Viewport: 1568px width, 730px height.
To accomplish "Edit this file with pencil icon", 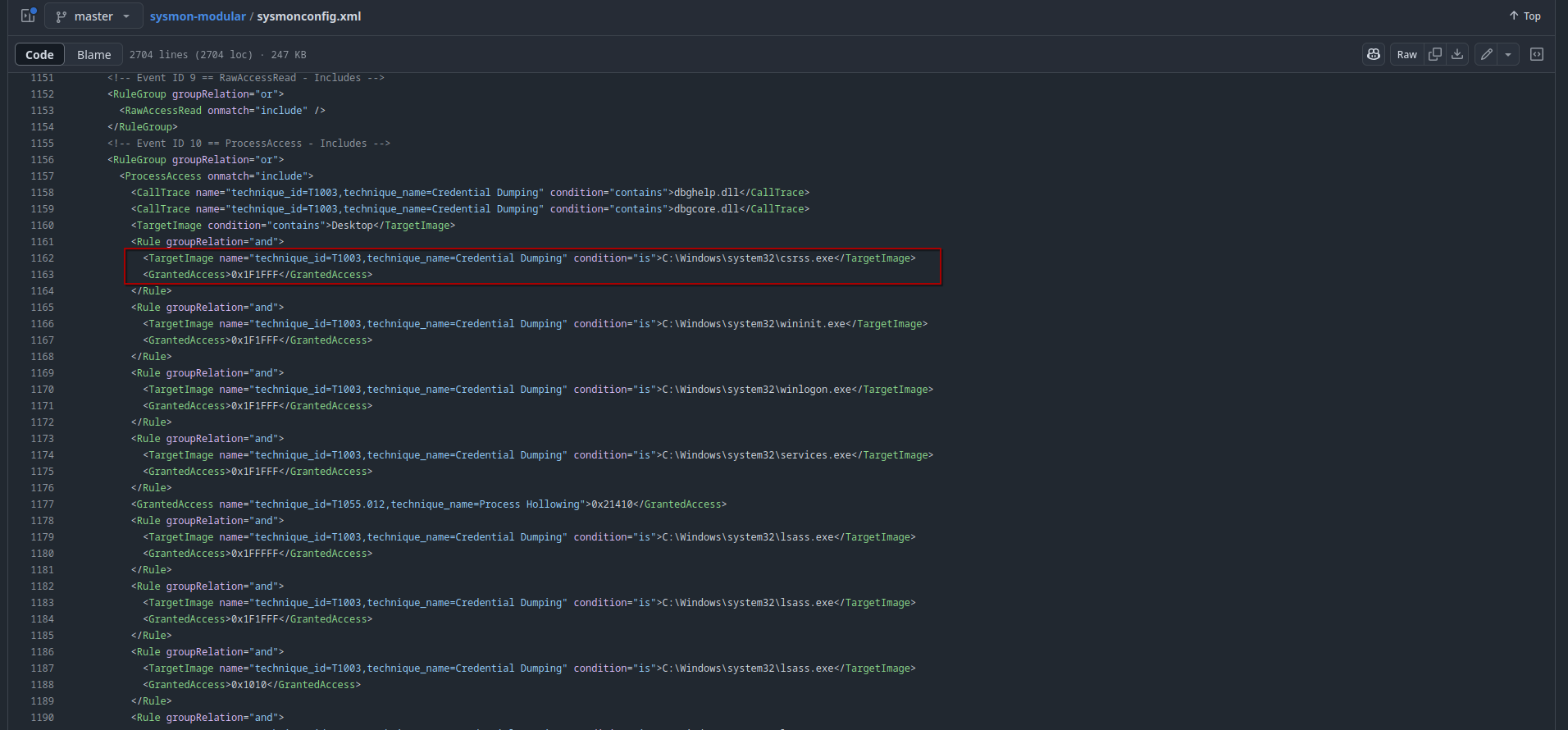I will [x=1486, y=54].
